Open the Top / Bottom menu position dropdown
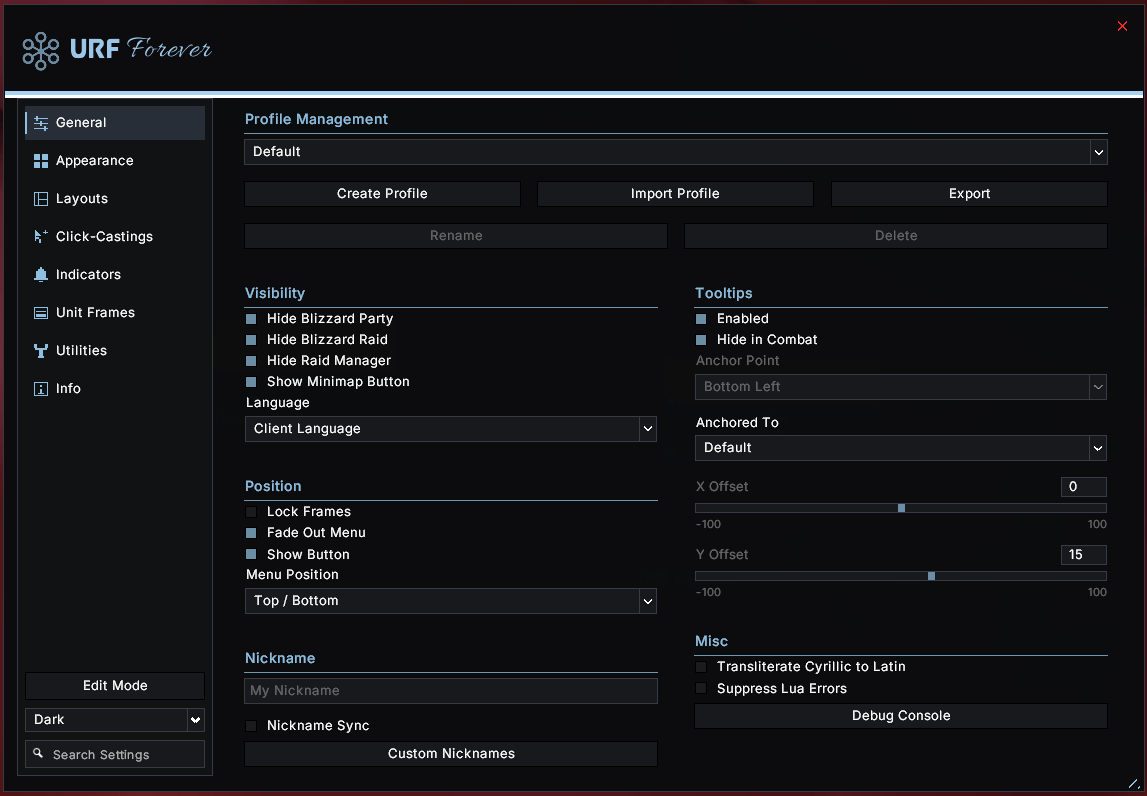 [x=451, y=601]
